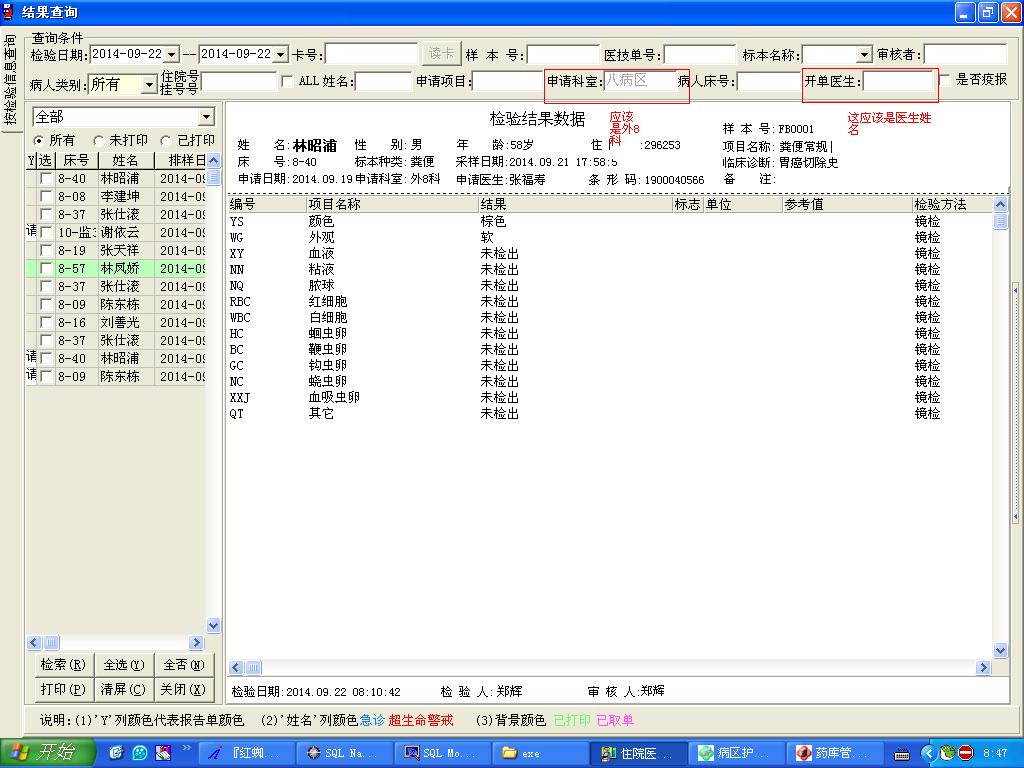Click the 参考值 column header
The height and width of the screenshot is (768, 1024).
tap(847, 204)
